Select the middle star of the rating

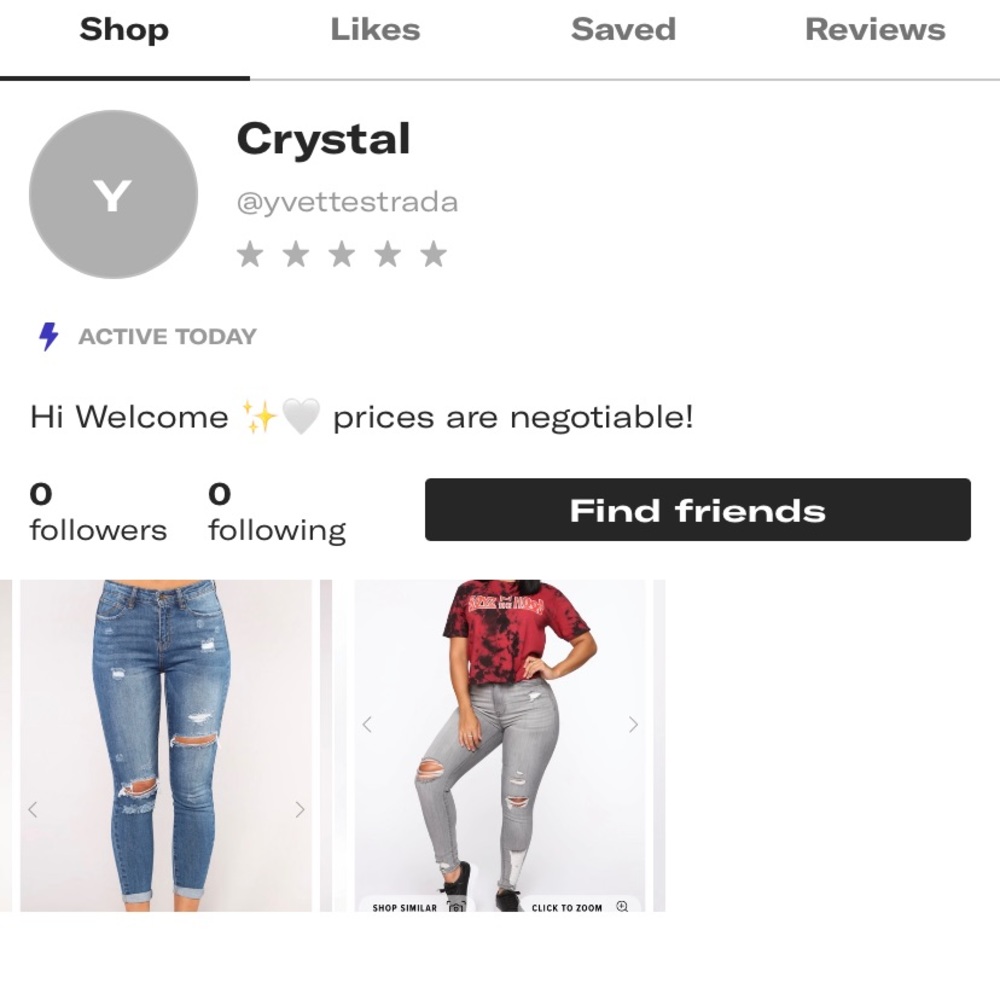pyautogui.click(x=341, y=254)
